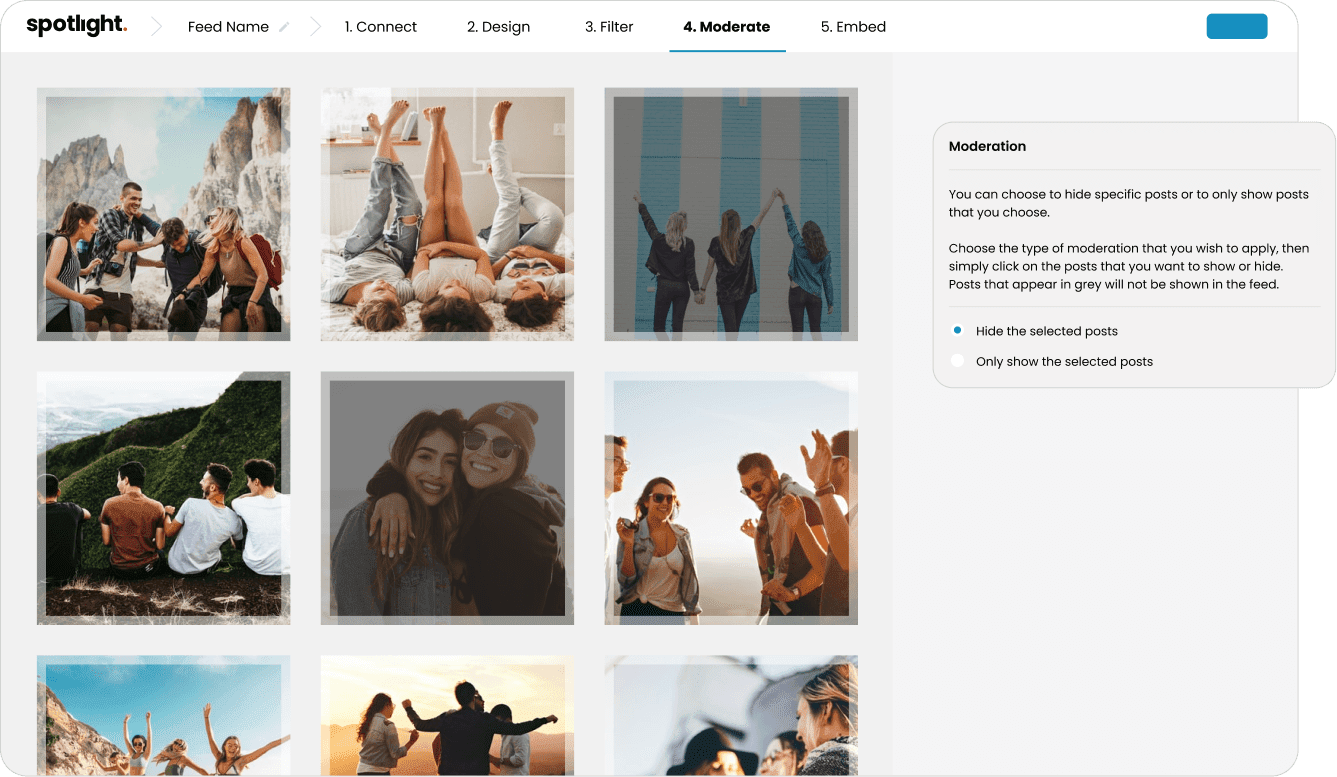Click the Spotlight logo
Viewport: 1337px width, 777px height.
pyautogui.click(x=75, y=24)
